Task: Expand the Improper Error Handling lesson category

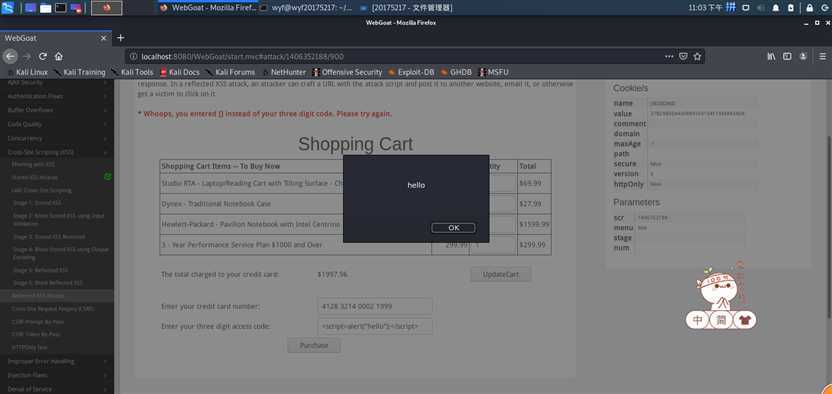Action: [x=57, y=361]
